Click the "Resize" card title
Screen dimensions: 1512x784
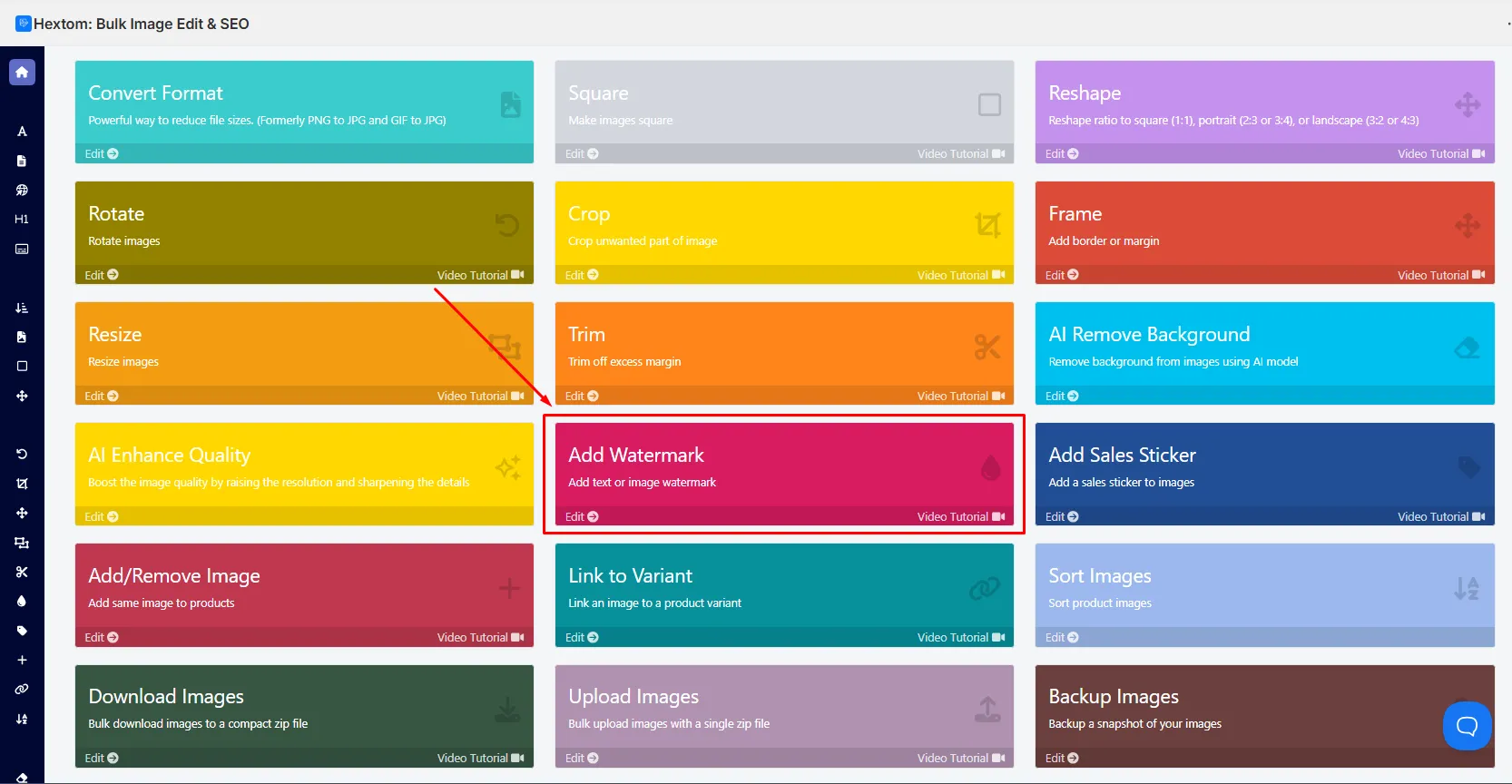point(115,334)
